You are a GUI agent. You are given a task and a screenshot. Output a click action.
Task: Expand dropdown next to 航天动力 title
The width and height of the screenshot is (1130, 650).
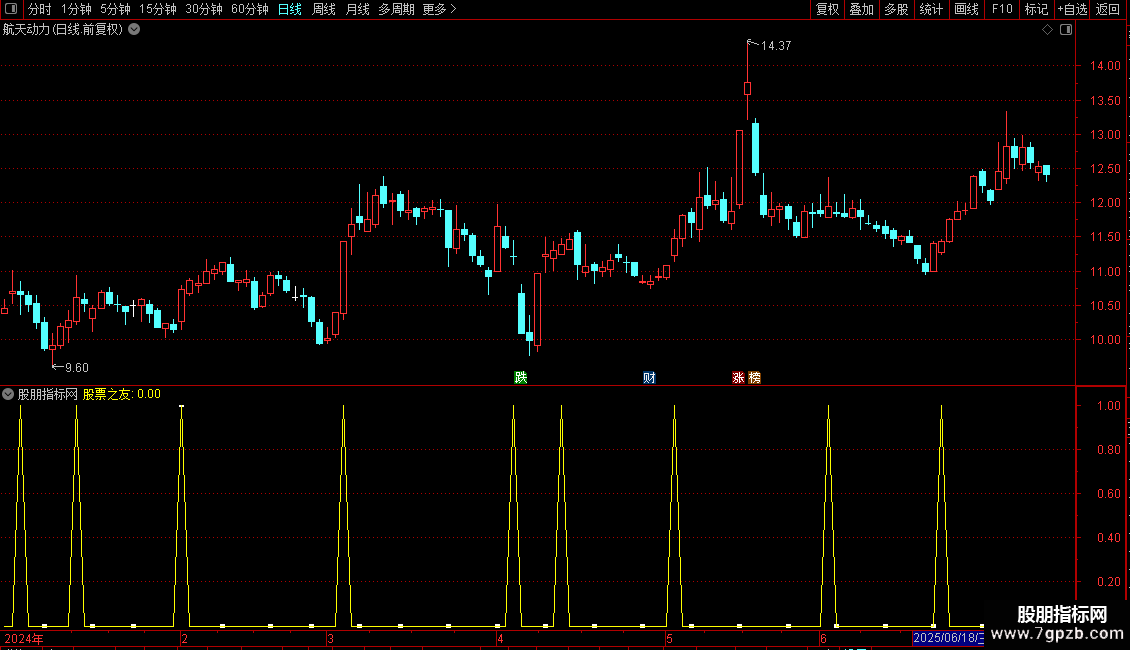click(x=134, y=30)
